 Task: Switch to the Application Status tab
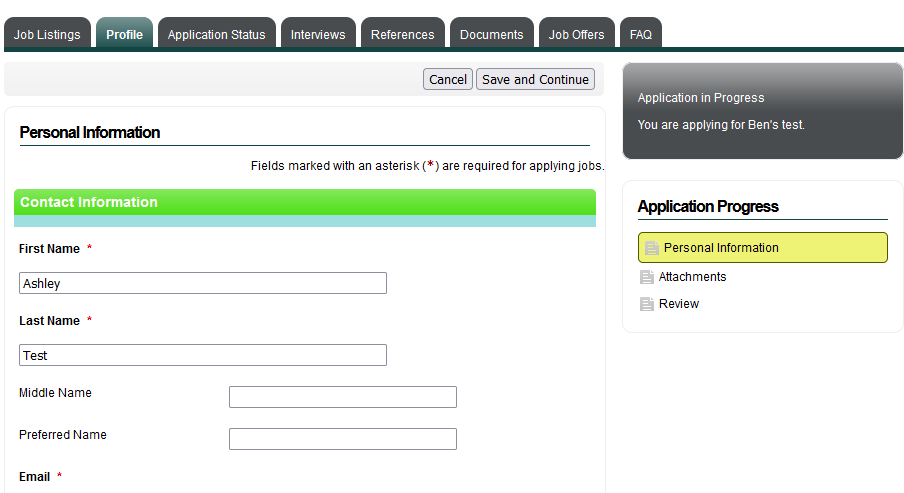coord(216,34)
